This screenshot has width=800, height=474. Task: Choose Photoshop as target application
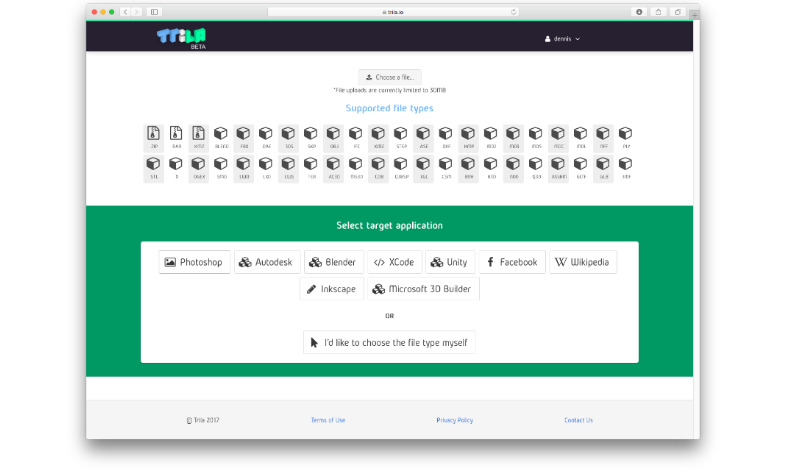point(195,262)
